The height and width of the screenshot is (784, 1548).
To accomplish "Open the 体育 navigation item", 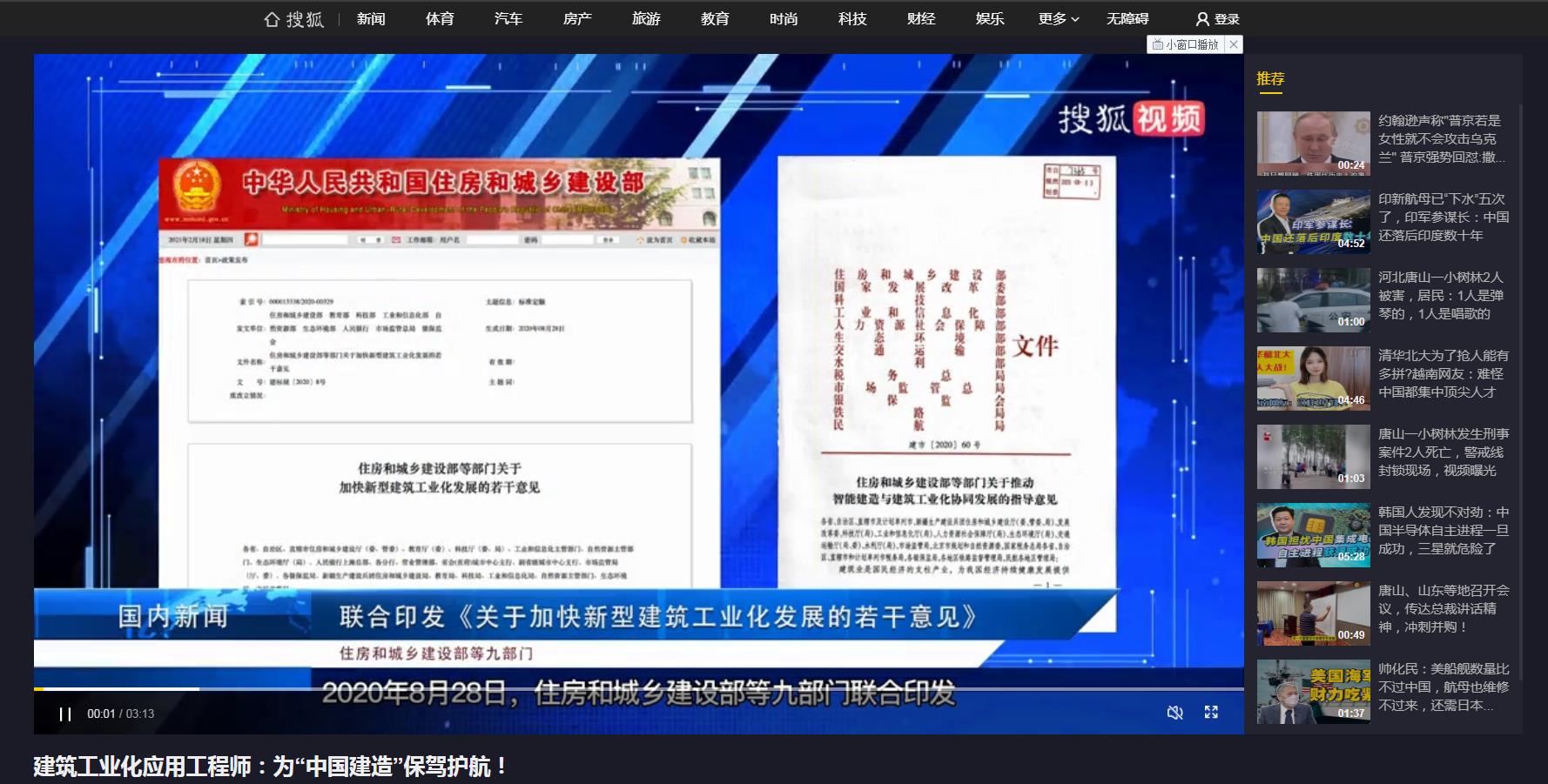I will click(440, 18).
